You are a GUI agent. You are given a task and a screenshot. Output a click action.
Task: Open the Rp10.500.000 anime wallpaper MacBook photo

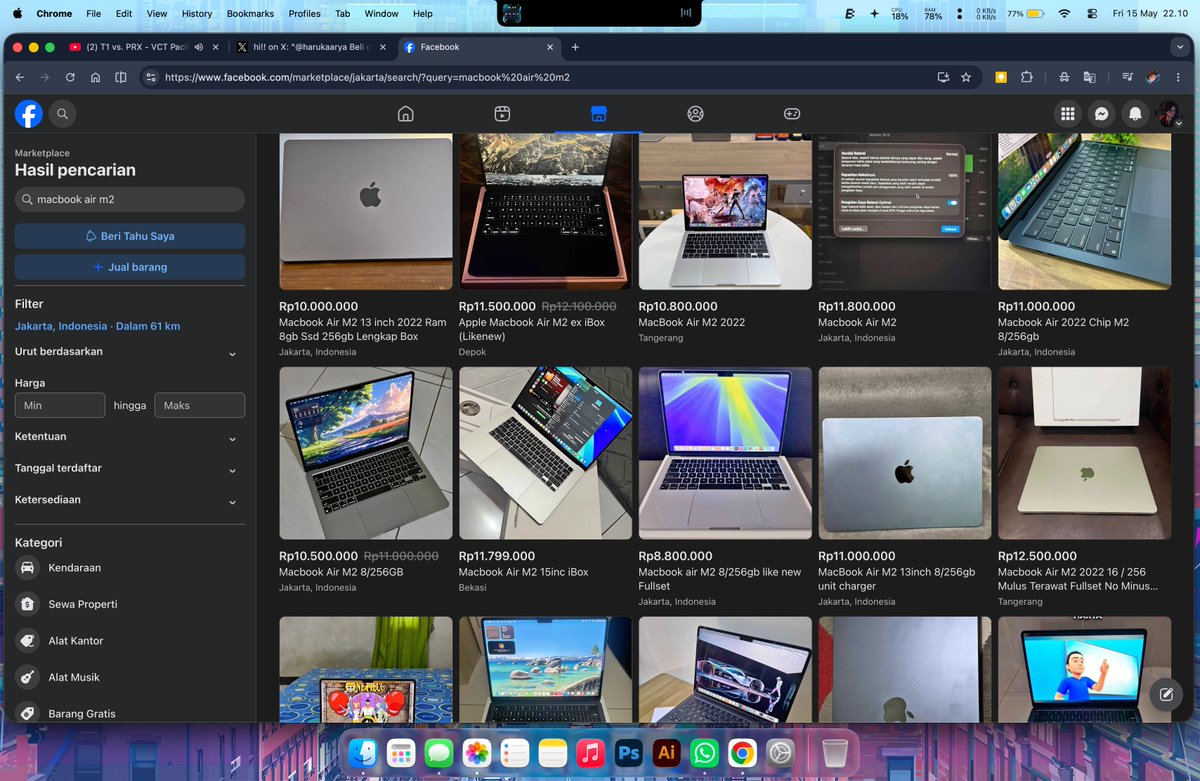pyautogui.click(x=365, y=453)
